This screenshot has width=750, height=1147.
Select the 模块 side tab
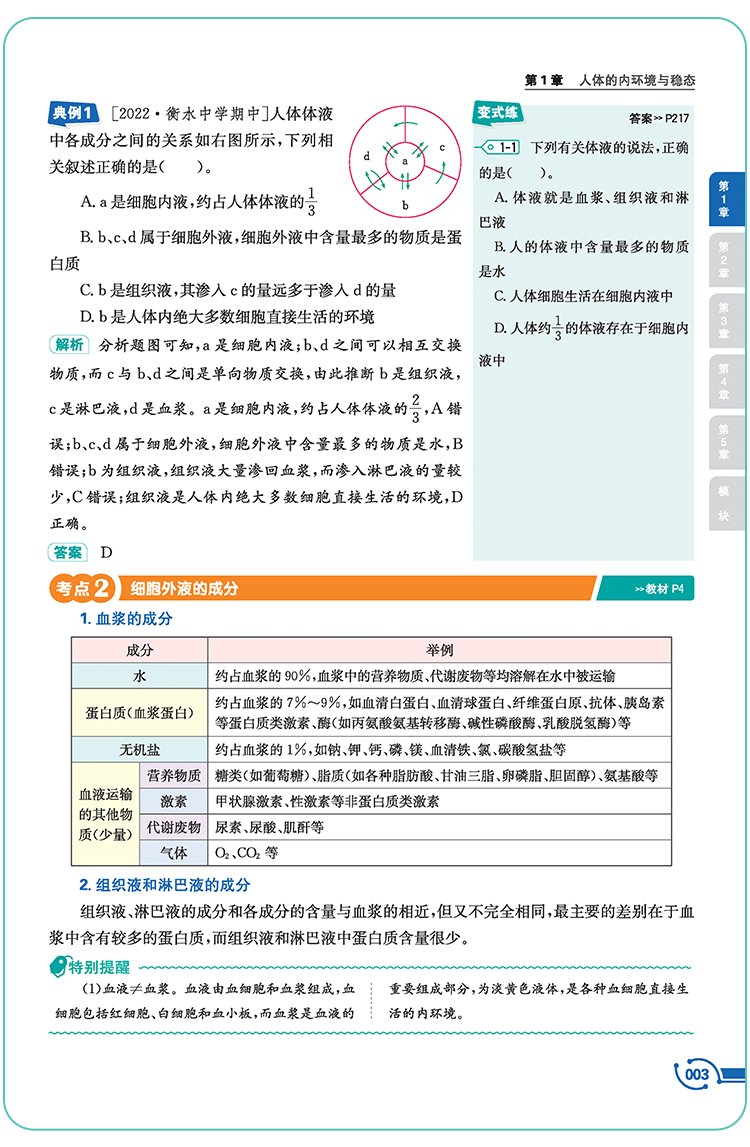pos(724,503)
